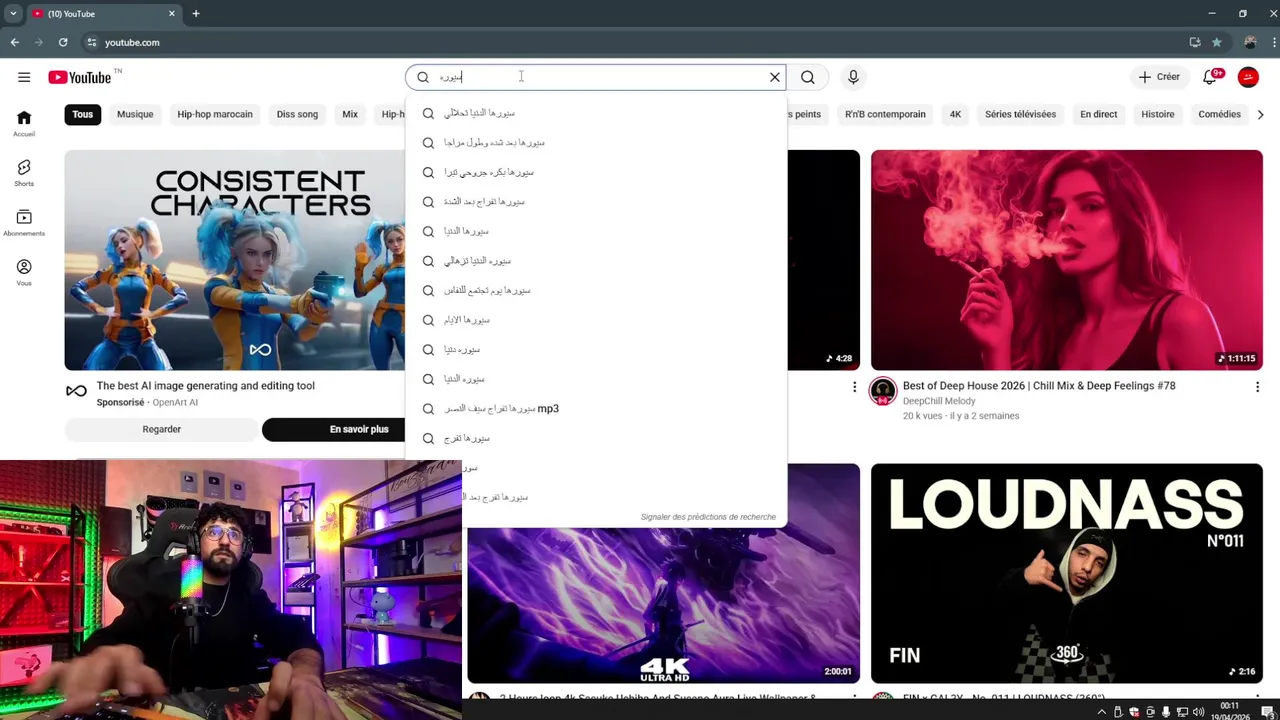
Task: Open the DeepChill Melody channel avatar
Action: (882, 391)
